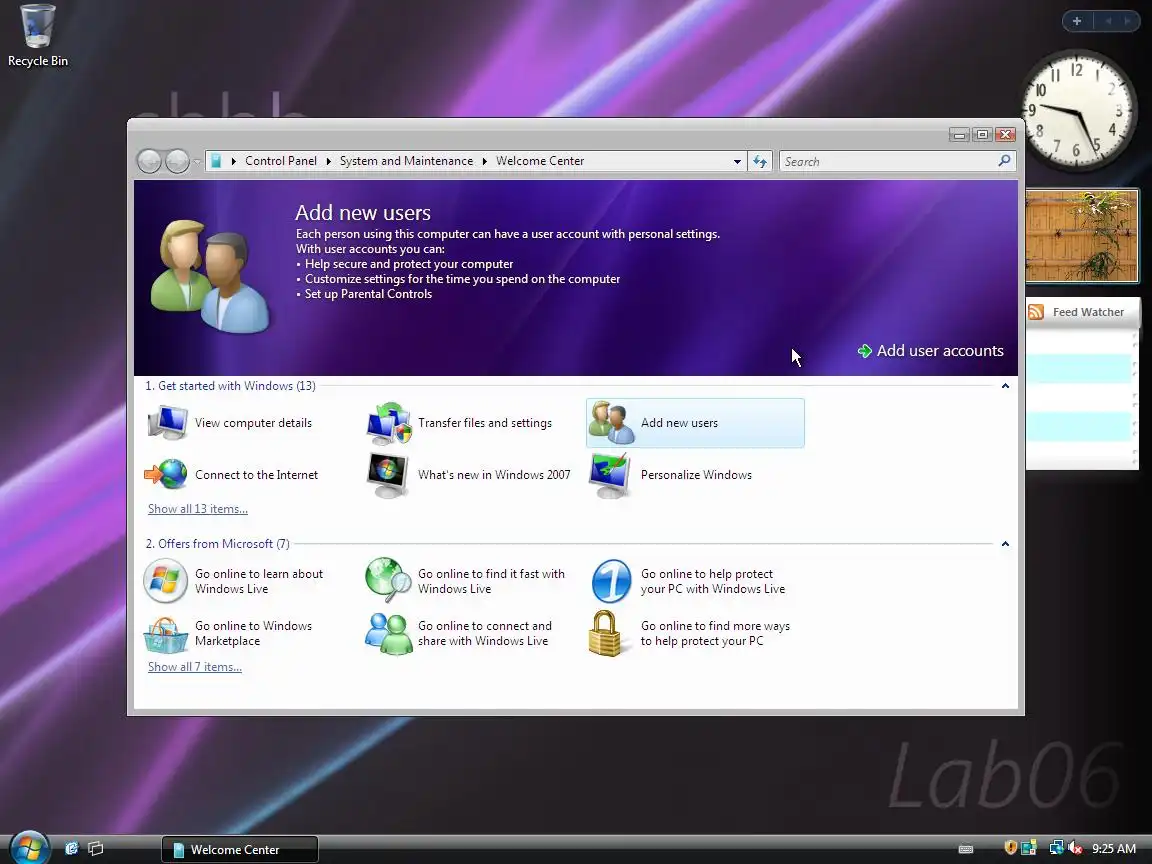Image resolution: width=1152 pixels, height=864 pixels.
Task: Click the System and Maintenance breadcrumb
Action: click(406, 161)
